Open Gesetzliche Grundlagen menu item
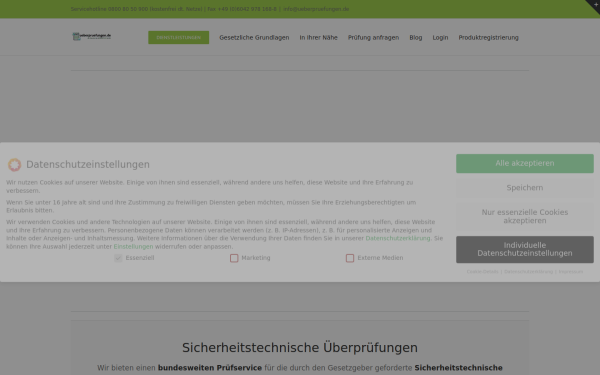Screen dimensions: 600x375 click(x=254, y=38)
